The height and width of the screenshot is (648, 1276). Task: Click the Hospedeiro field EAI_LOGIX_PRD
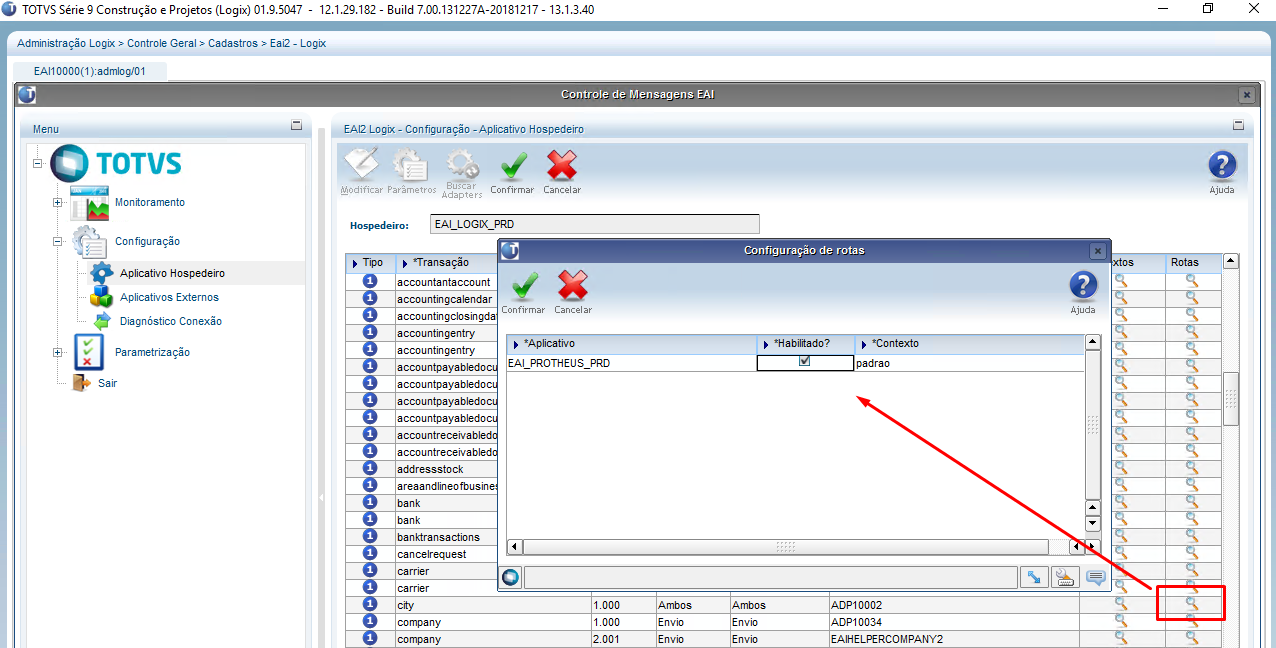click(x=595, y=224)
